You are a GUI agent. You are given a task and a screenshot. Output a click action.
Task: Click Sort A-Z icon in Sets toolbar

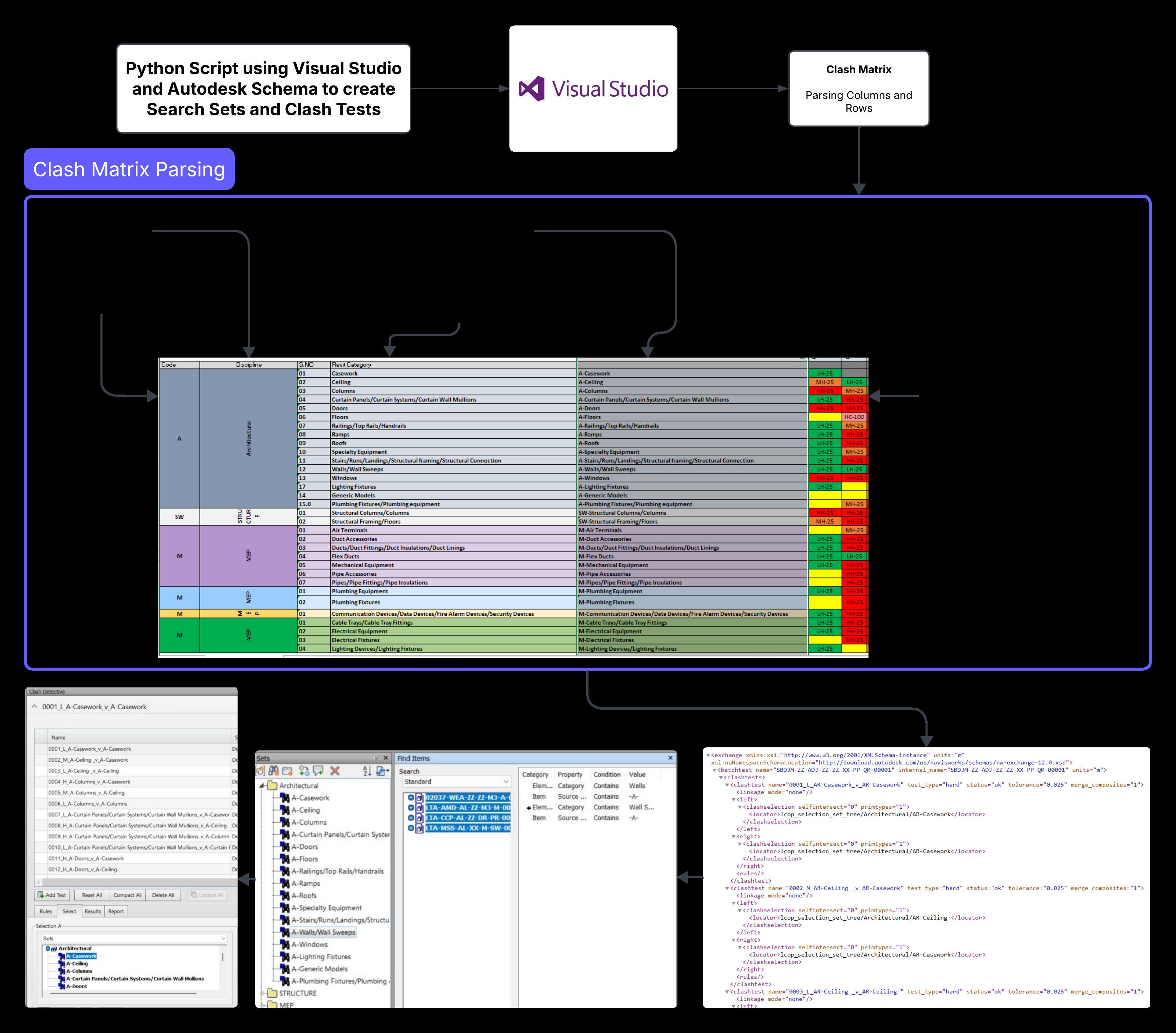click(367, 771)
